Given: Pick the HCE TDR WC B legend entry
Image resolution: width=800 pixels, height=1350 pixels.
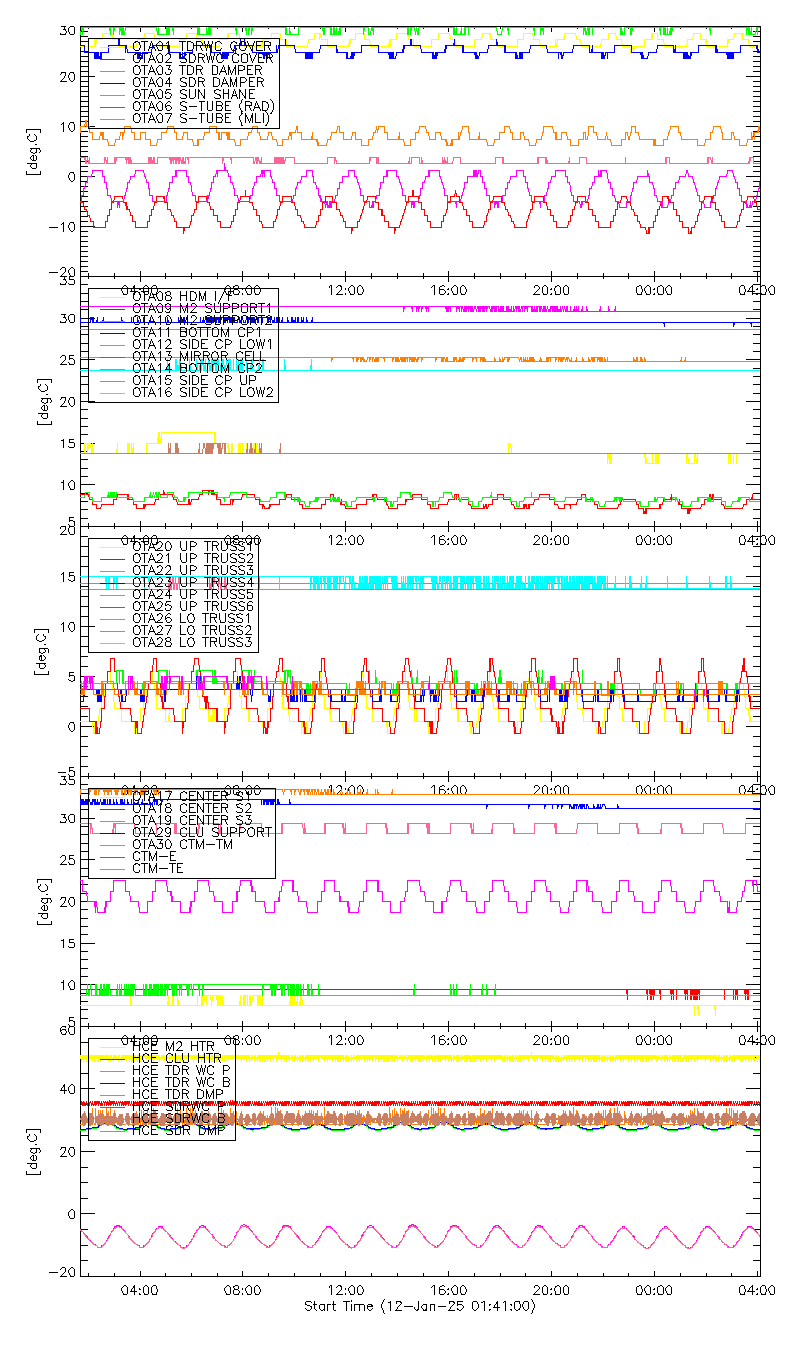Looking at the screenshot, I should [x=181, y=1082].
